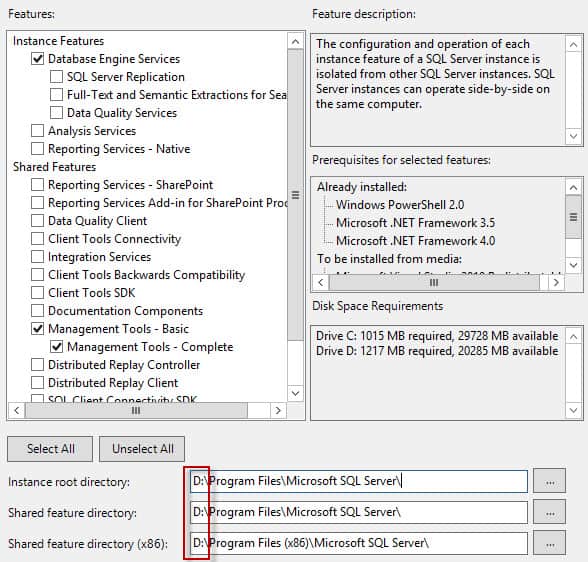Enable Analysis Services feature

38,131
